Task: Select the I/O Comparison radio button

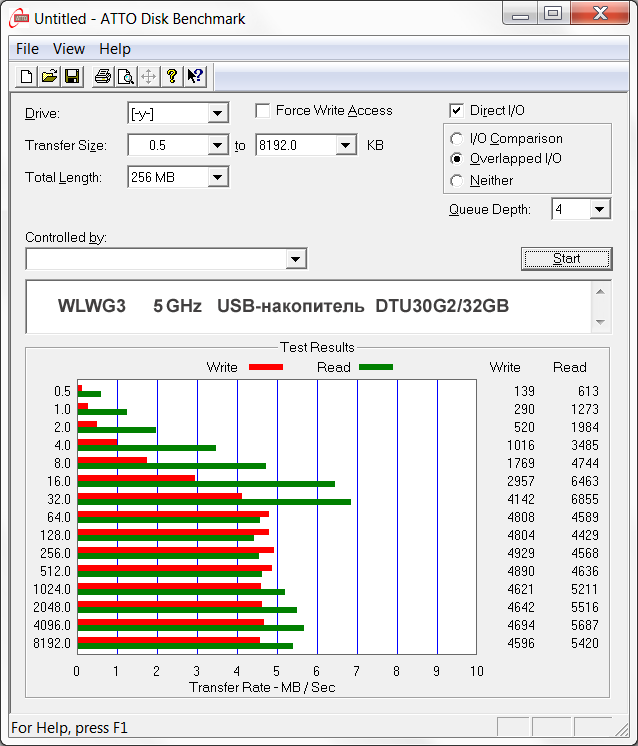Action: (457, 139)
